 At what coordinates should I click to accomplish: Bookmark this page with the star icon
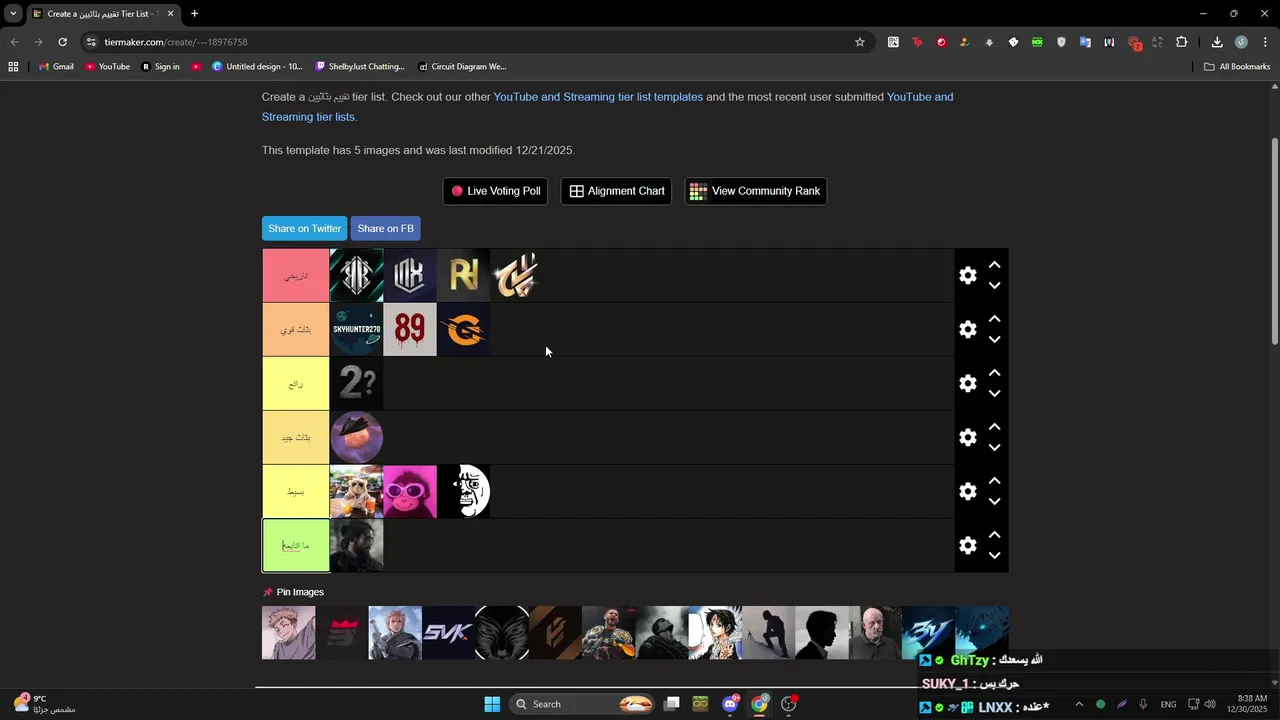859,42
